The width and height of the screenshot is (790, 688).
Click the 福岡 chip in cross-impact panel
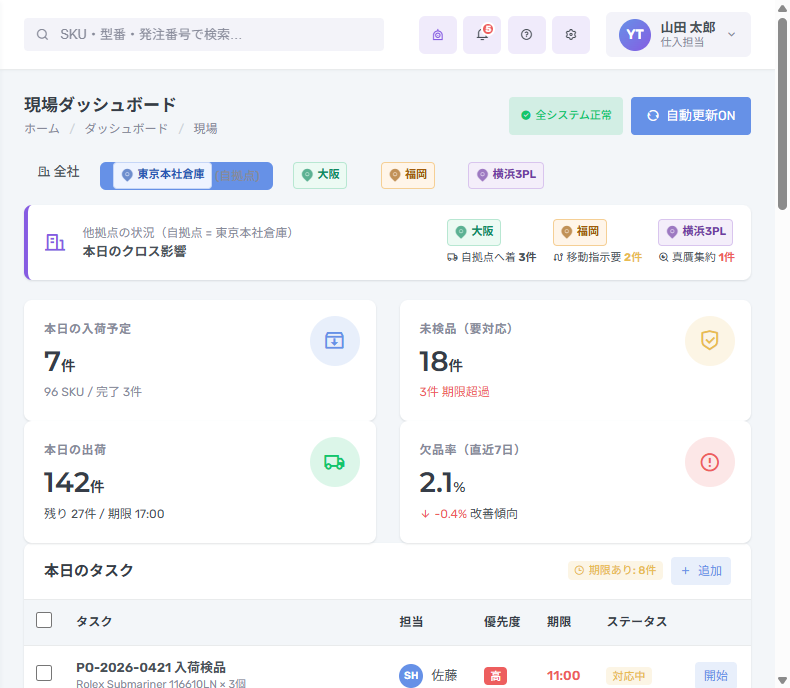pyautogui.click(x=580, y=232)
